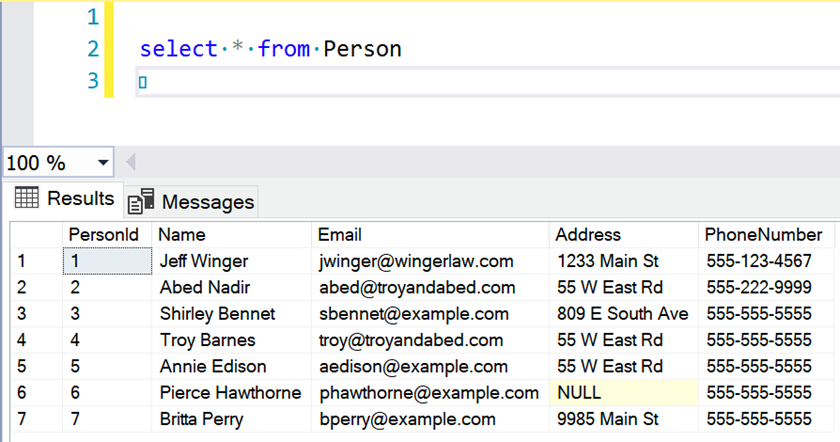Viewport: 840px width, 442px height.
Task: Switch to the Messages tab
Action: pyautogui.click(x=191, y=202)
